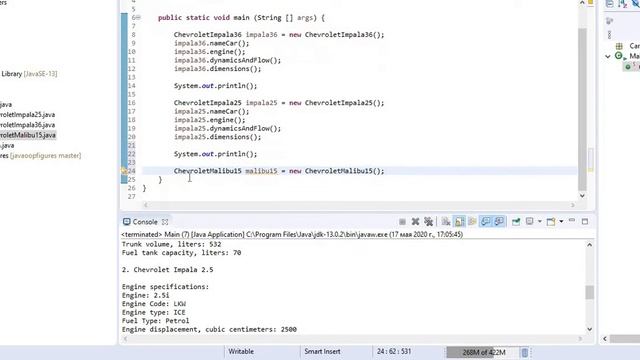Screen dimensions: 640x360
Task: Click the editor horizontal scrollbar left arrow
Action: 146,205
